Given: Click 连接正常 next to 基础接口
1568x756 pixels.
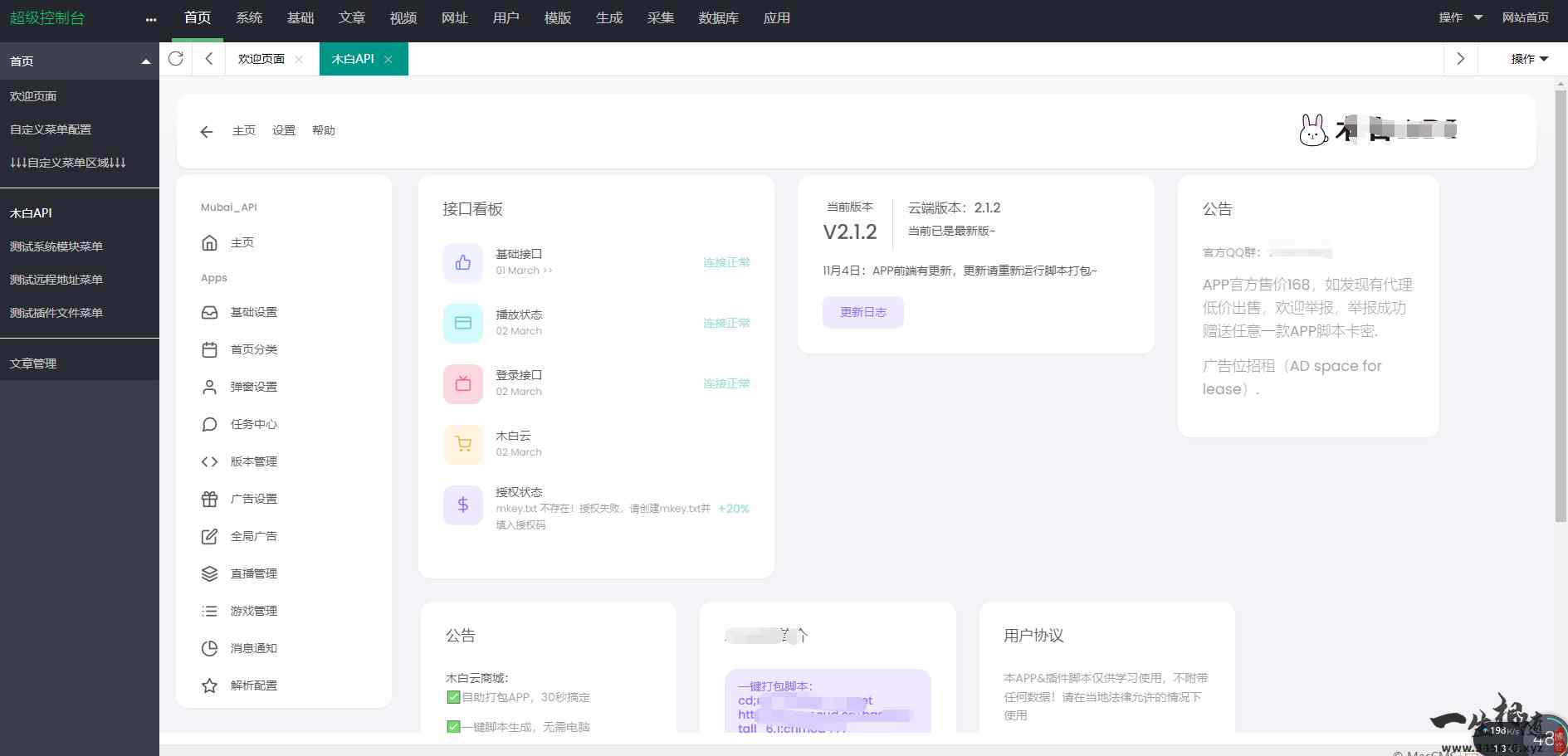Looking at the screenshot, I should coord(725,261).
